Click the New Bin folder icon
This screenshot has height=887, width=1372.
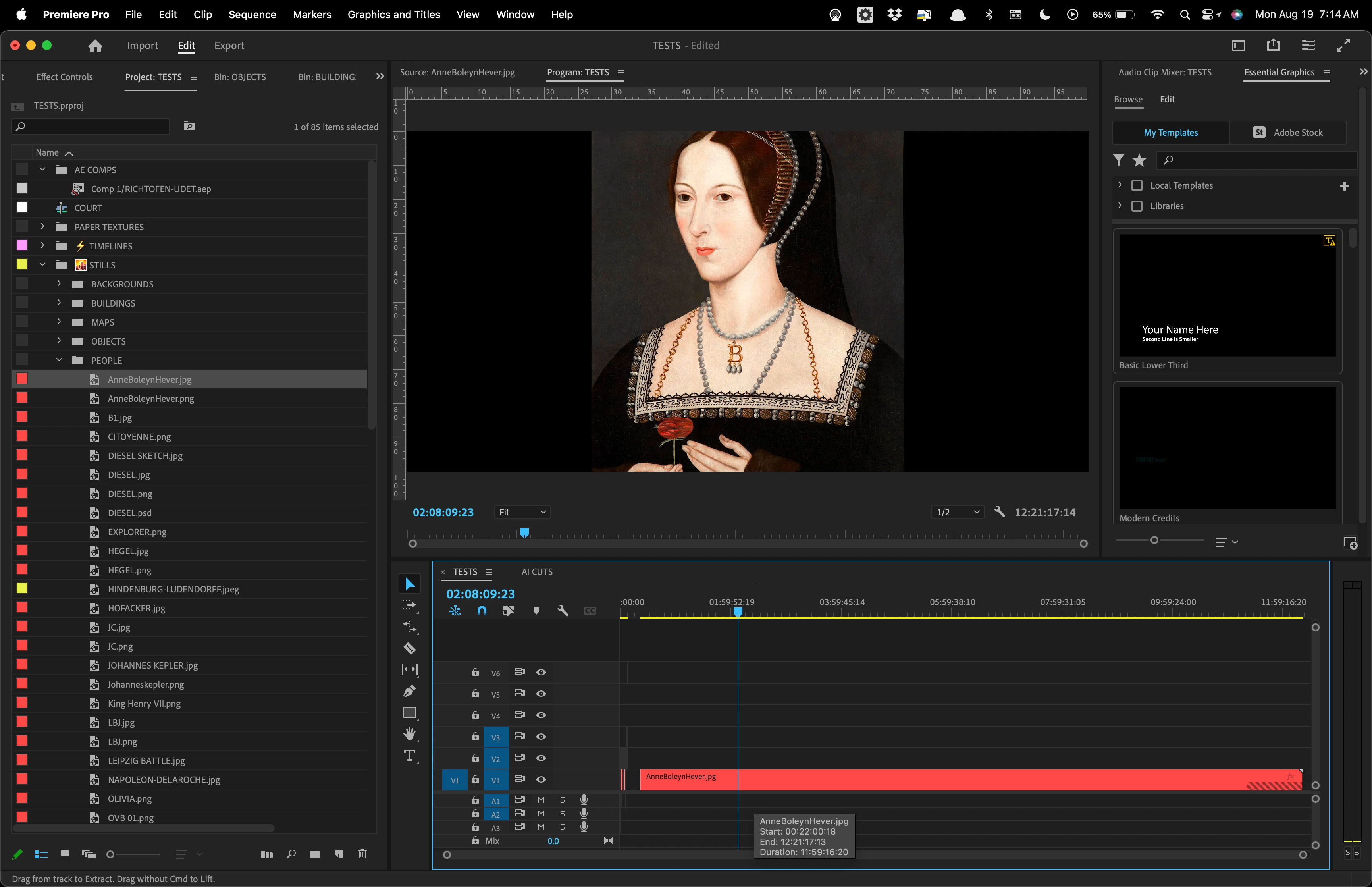point(314,854)
